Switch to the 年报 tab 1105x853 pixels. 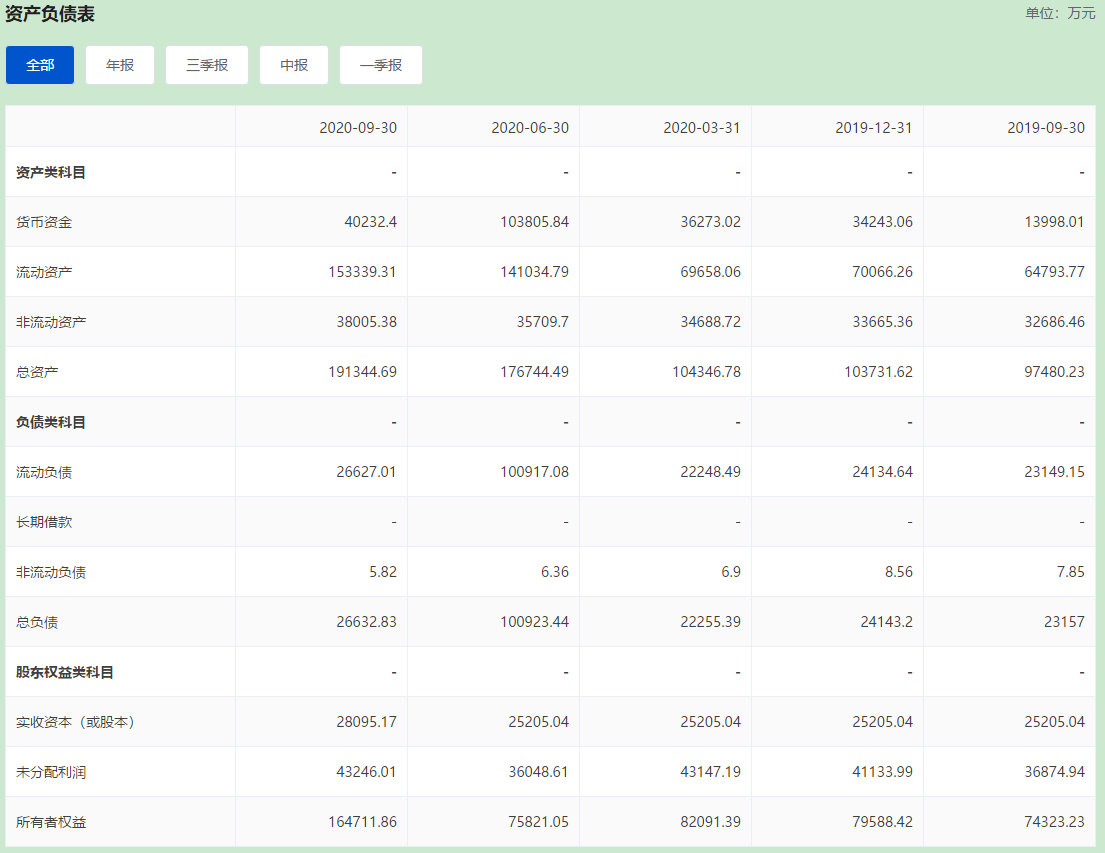tap(120, 65)
